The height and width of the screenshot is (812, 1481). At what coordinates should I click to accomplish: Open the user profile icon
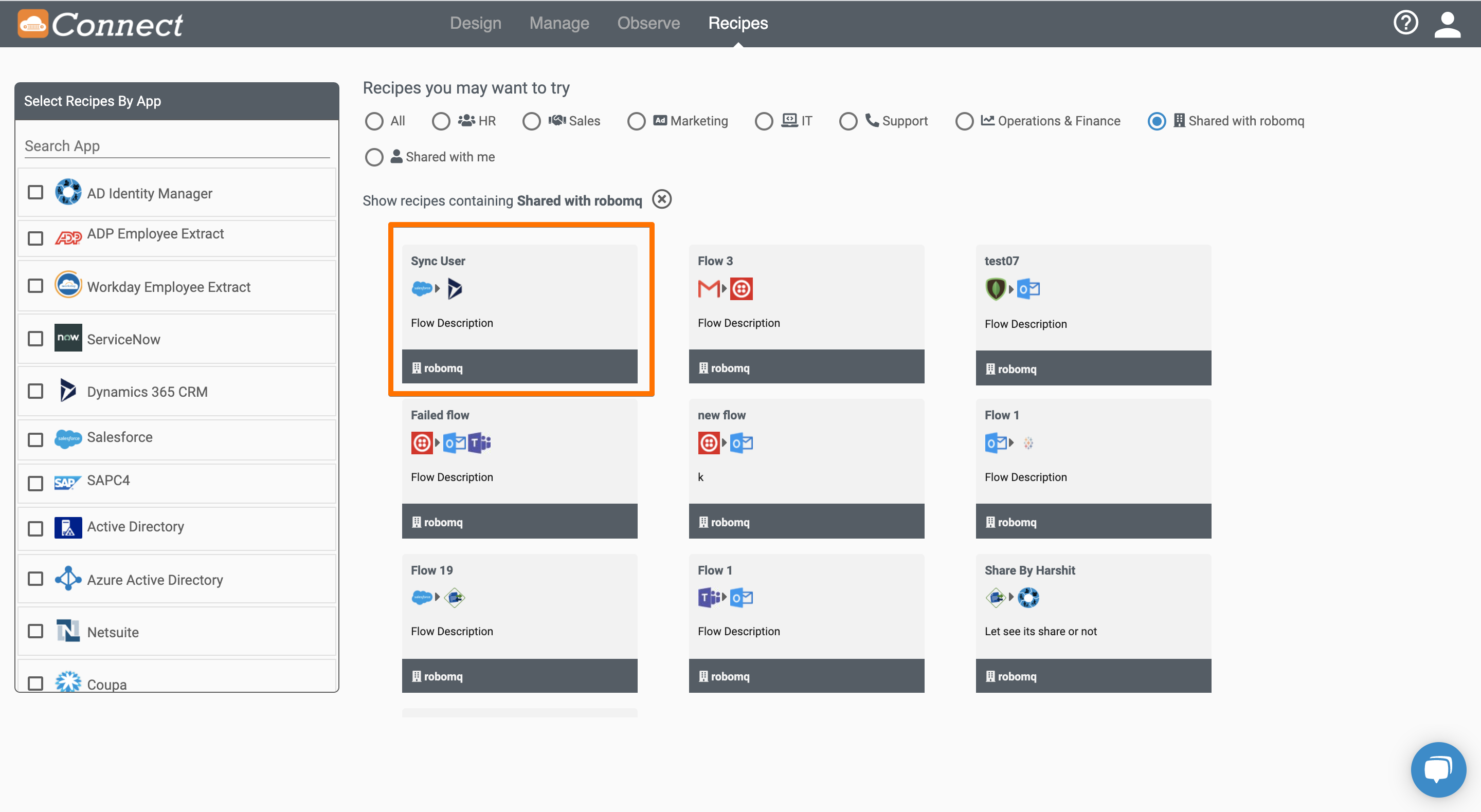1447,24
